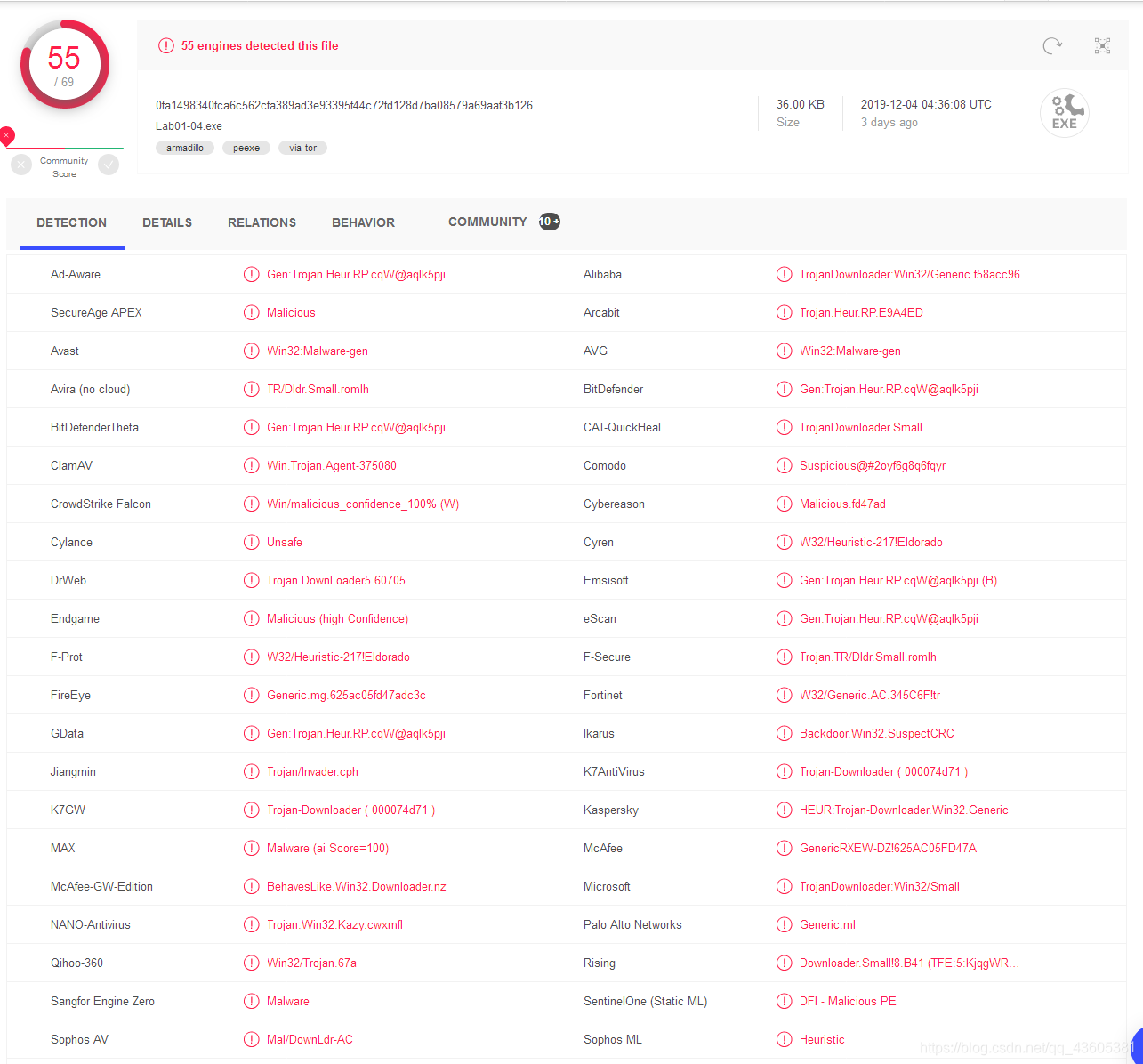Image resolution: width=1143 pixels, height=1064 pixels.
Task: Click 'BehavesLike.Win32.Downloader.nz' result
Action: pos(357,886)
